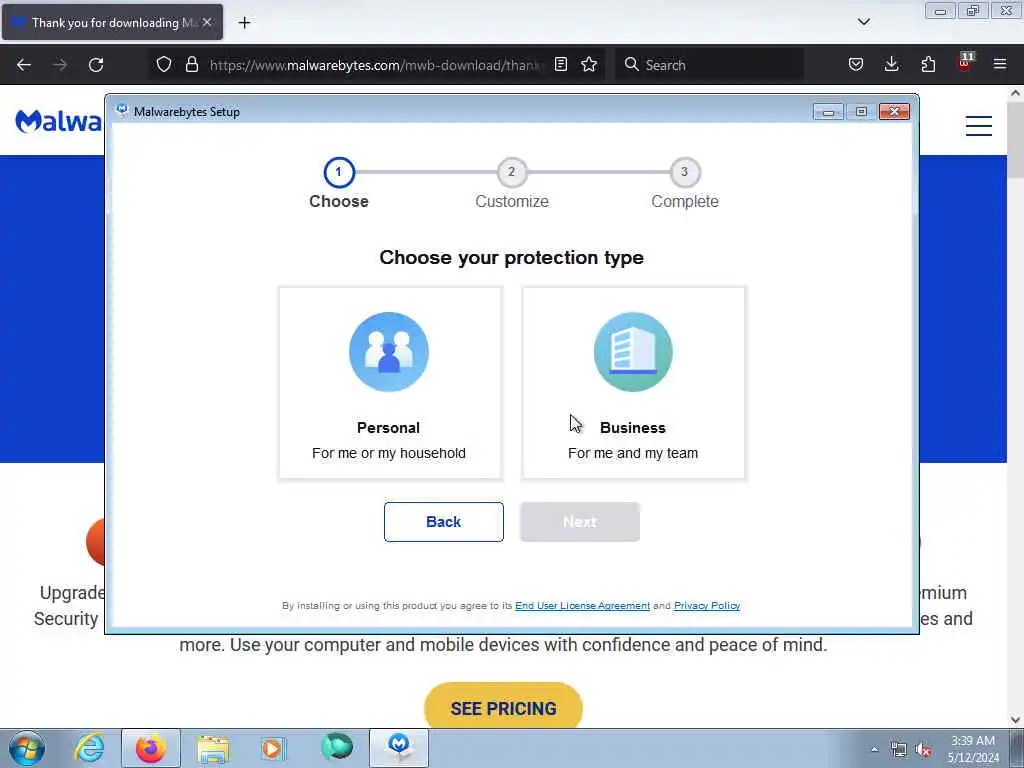Viewport: 1024px width, 768px height.
Task: Open the Firefox application menu
Action: pyautogui.click(x=1000, y=64)
